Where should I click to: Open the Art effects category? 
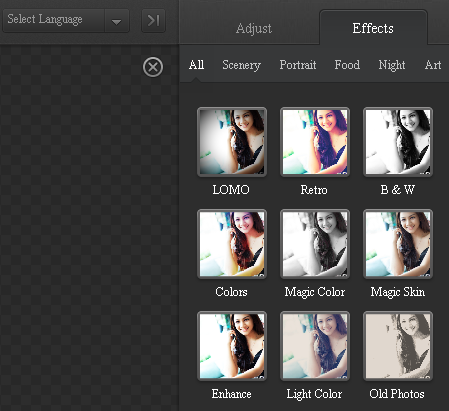click(433, 65)
